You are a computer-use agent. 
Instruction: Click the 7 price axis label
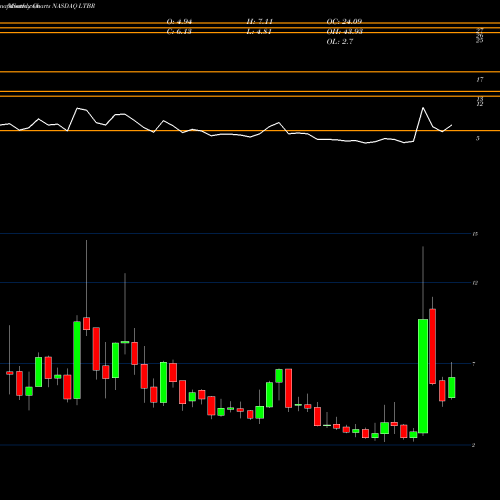(x=474, y=364)
